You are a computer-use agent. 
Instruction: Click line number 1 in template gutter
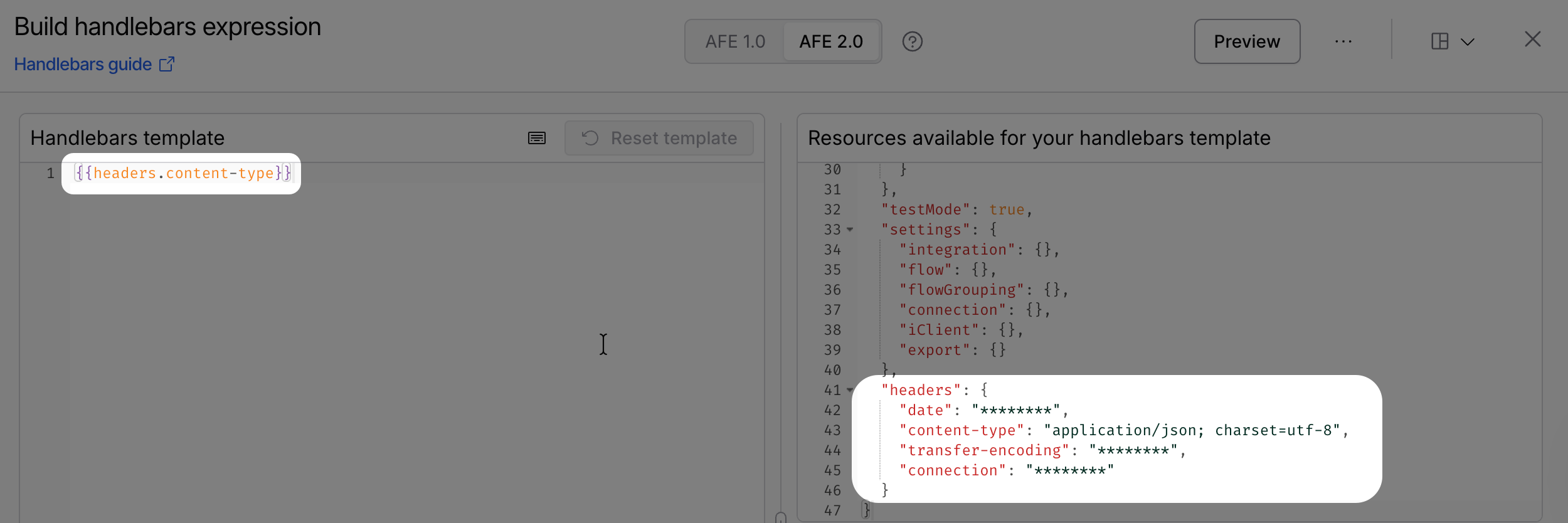pos(50,173)
